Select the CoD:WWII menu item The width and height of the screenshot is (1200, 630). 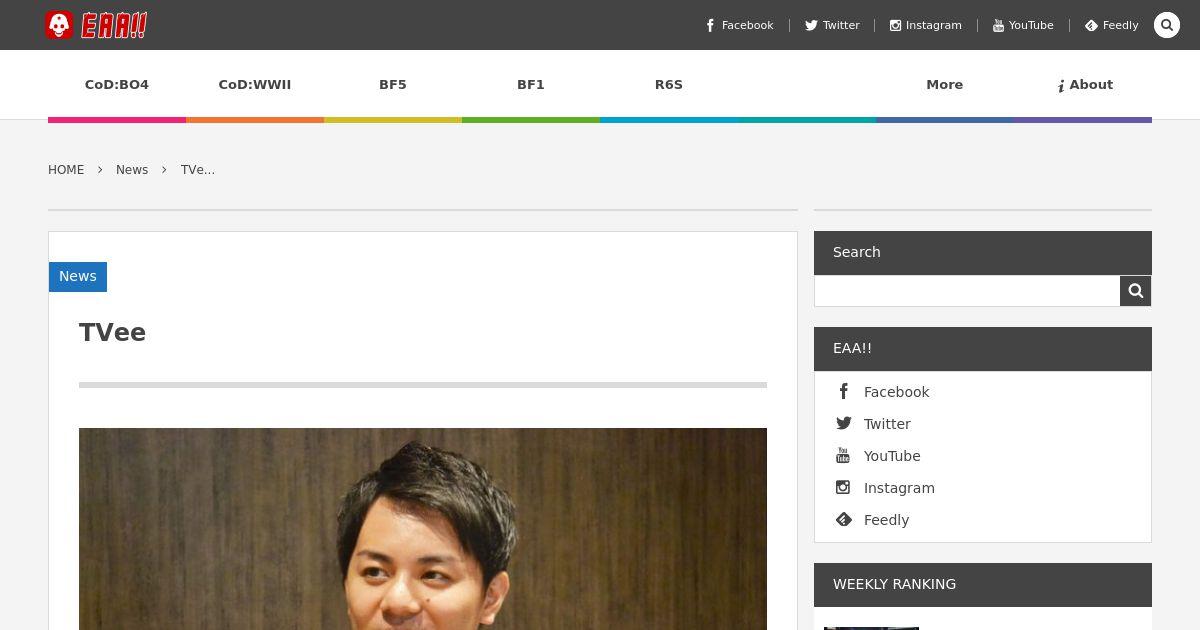[255, 85]
